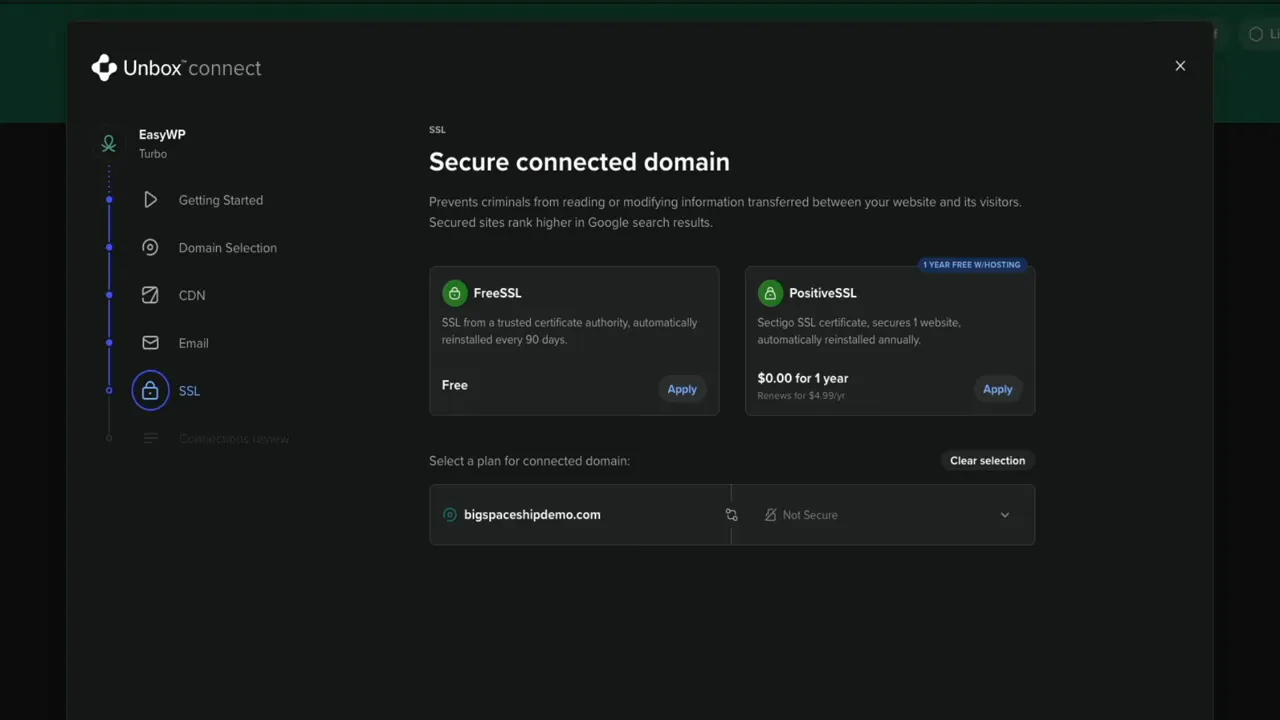The image size is (1280, 720).
Task: Expand the Not Secure plan dropdown chevron
Action: (1005, 515)
